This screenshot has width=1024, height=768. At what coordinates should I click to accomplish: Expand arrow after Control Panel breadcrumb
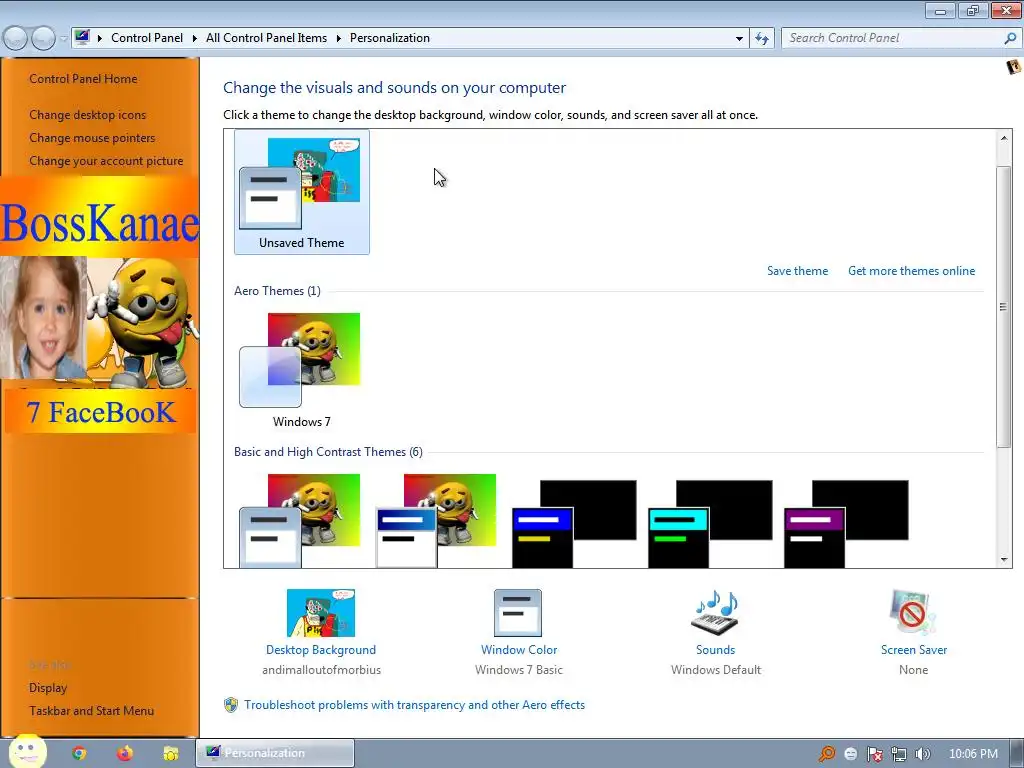pos(195,39)
